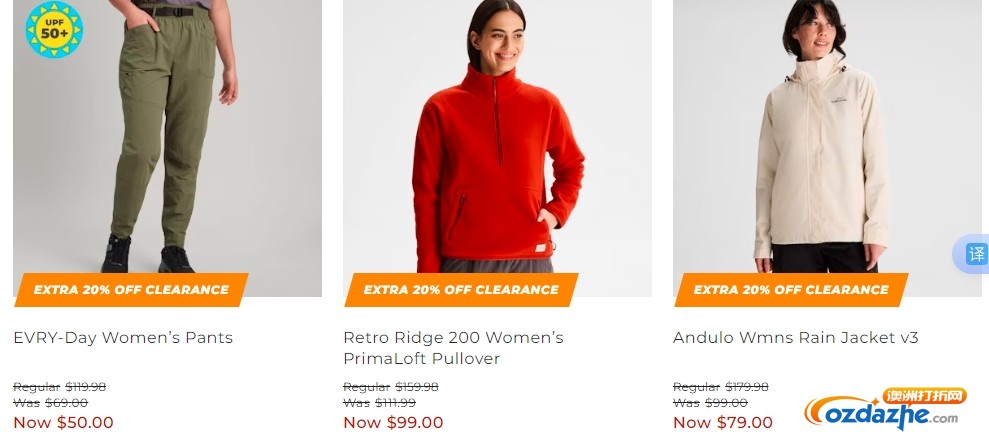
Task: Click the clearance banner on rain jacket
Action: coord(791,290)
